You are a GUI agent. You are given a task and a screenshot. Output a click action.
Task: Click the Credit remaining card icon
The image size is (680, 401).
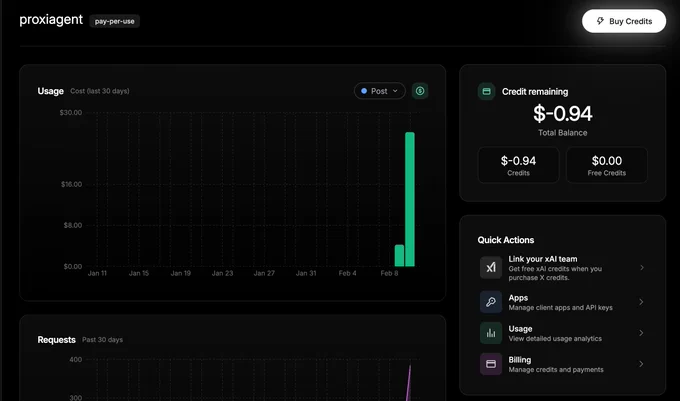487,91
